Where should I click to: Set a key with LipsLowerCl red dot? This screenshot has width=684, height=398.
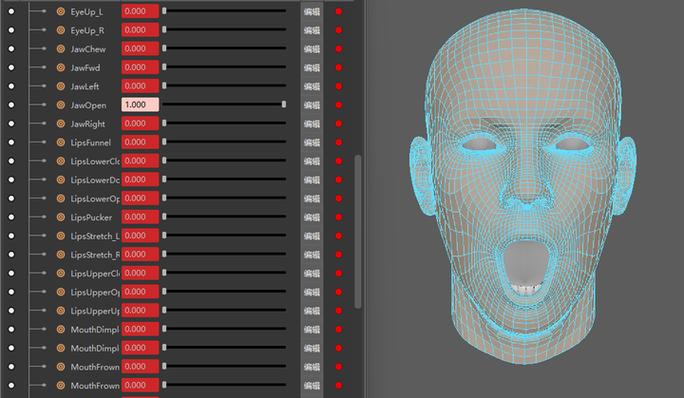tap(339, 161)
